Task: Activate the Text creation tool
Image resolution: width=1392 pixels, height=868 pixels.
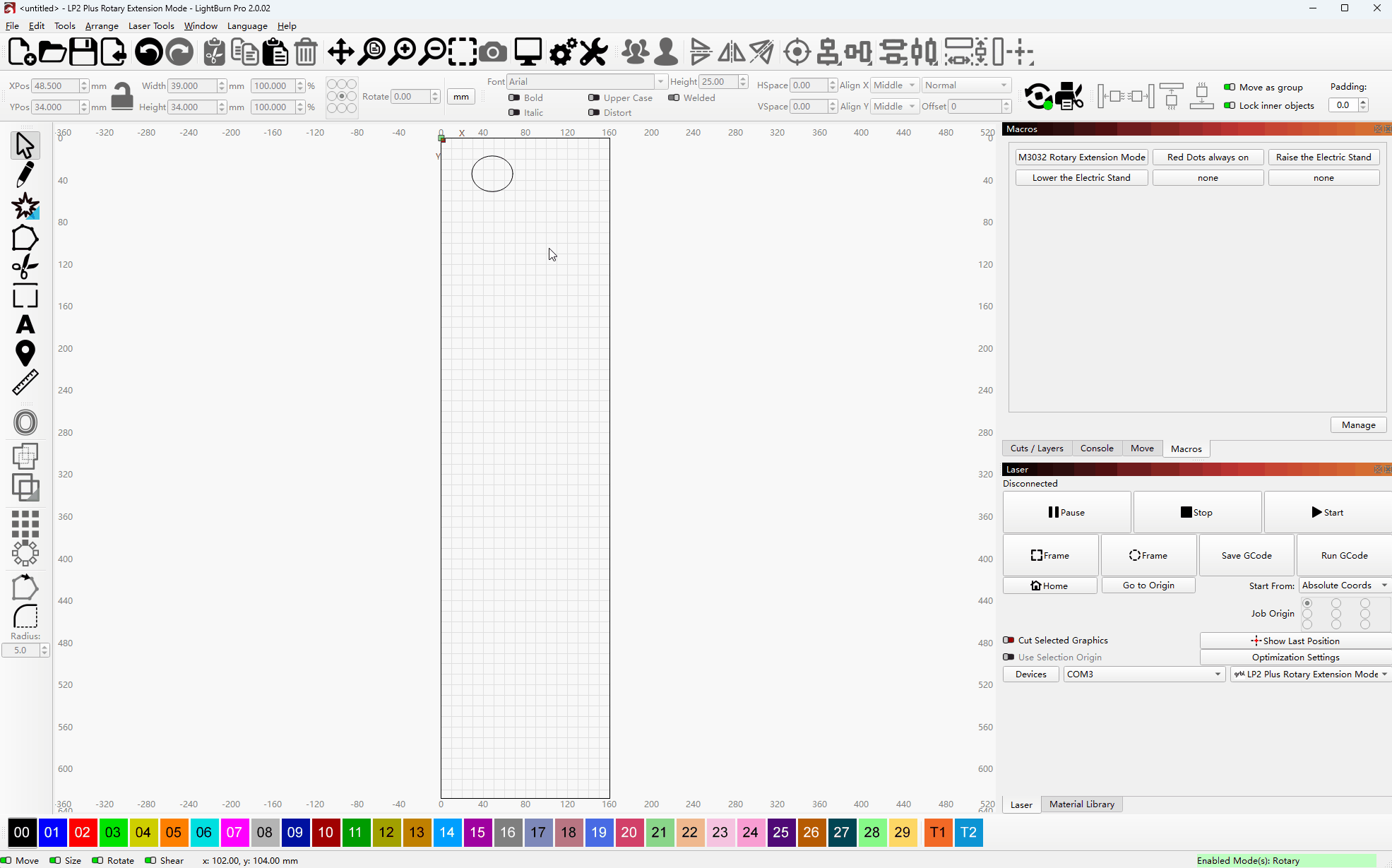Action: [x=25, y=325]
